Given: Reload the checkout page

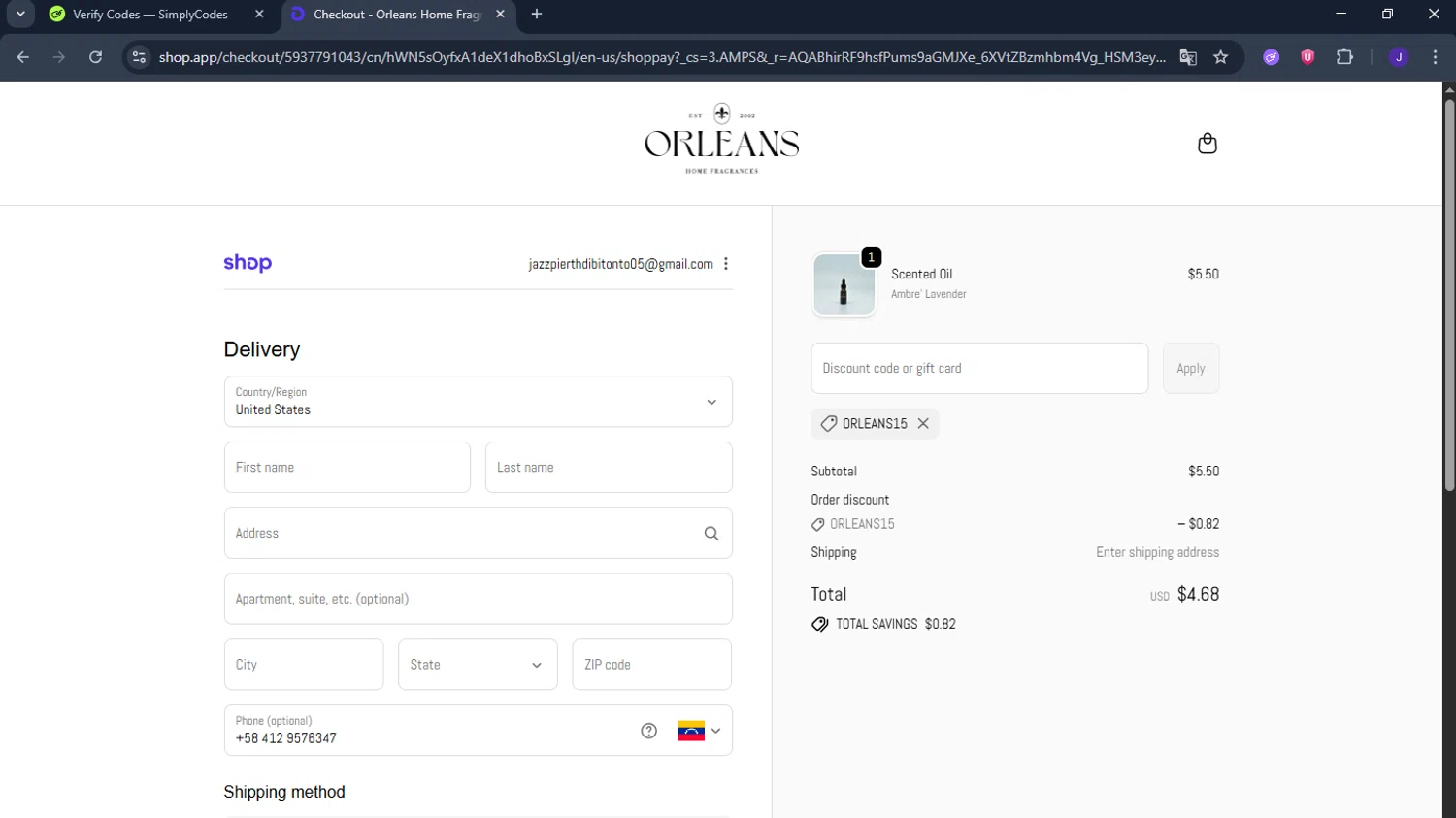Looking at the screenshot, I should [x=95, y=57].
